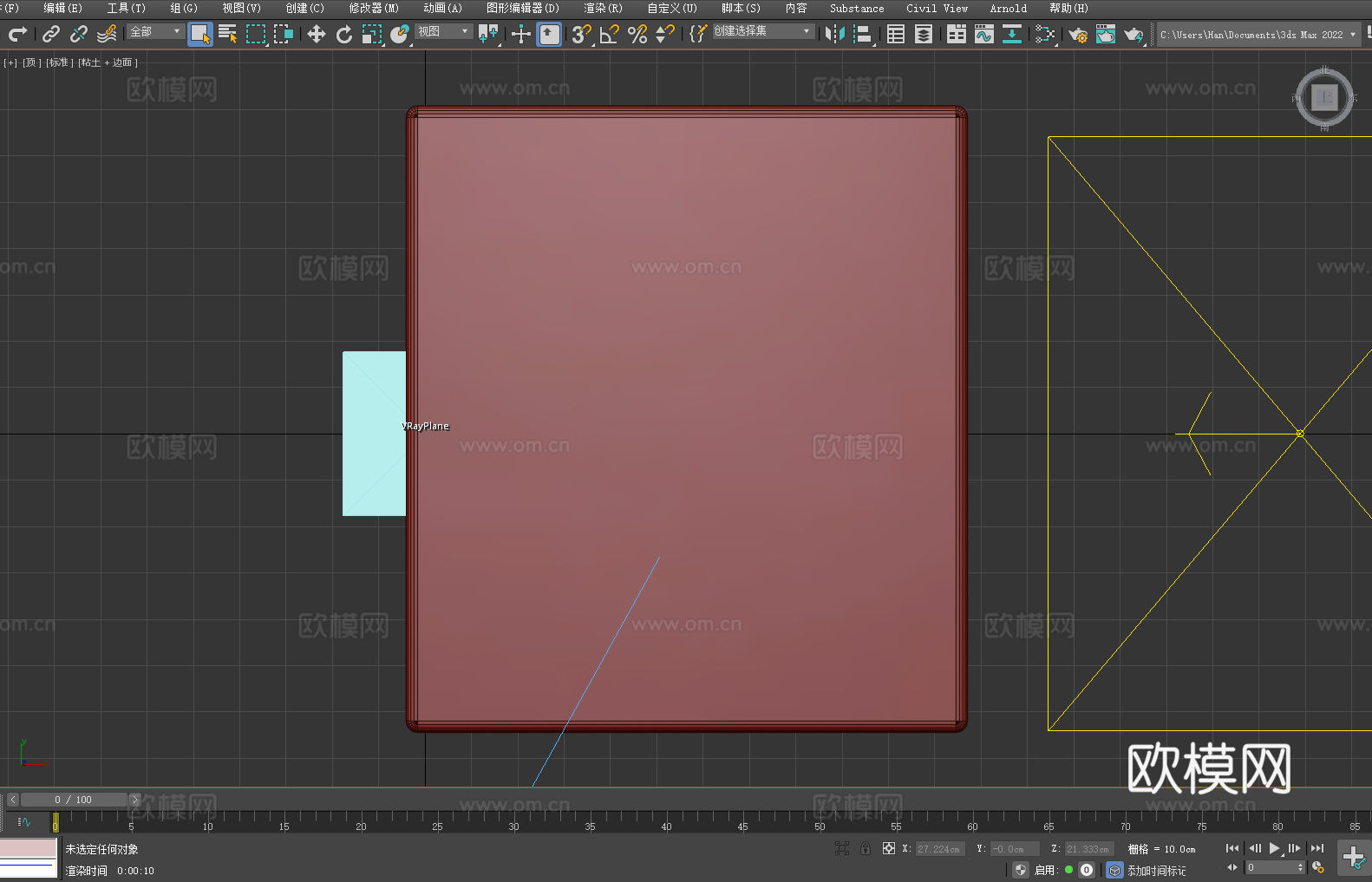Open the Mirror tool
This screenshot has height=882, width=1372.
[834, 34]
